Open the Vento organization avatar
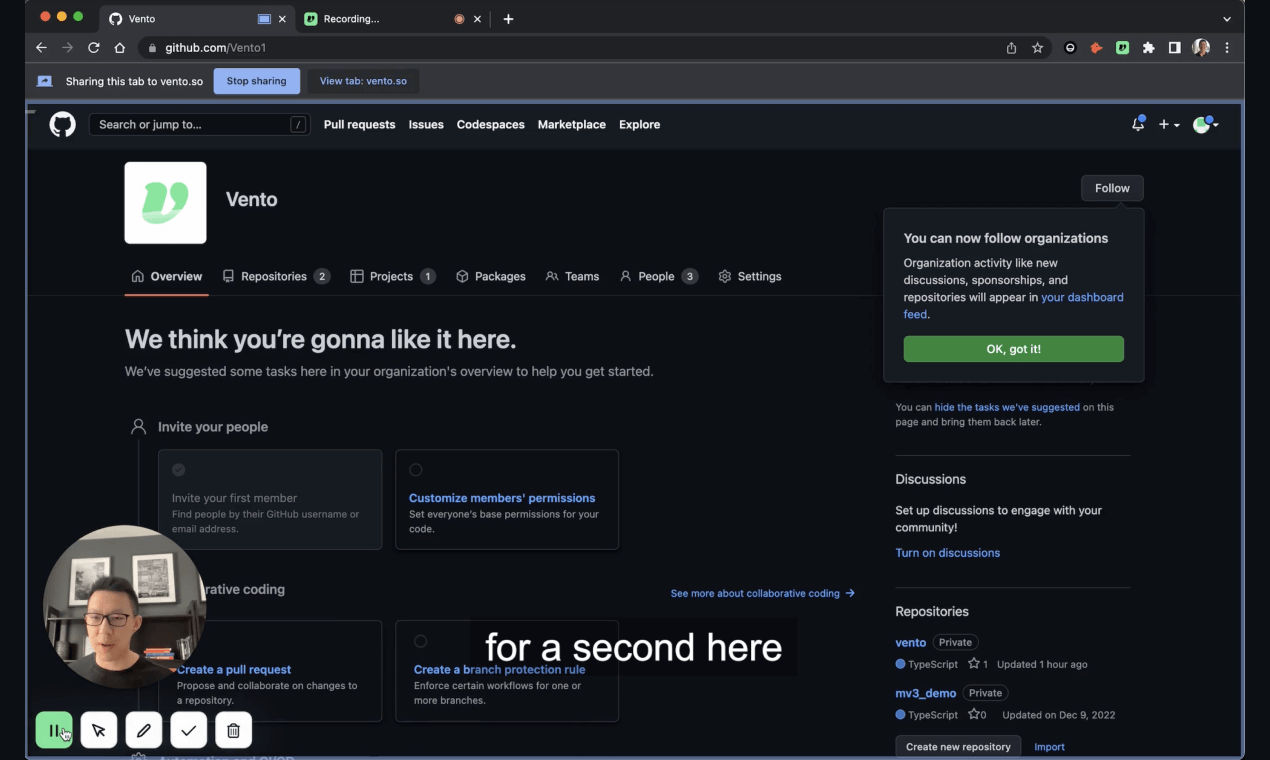The width and height of the screenshot is (1270, 760). pos(165,203)
